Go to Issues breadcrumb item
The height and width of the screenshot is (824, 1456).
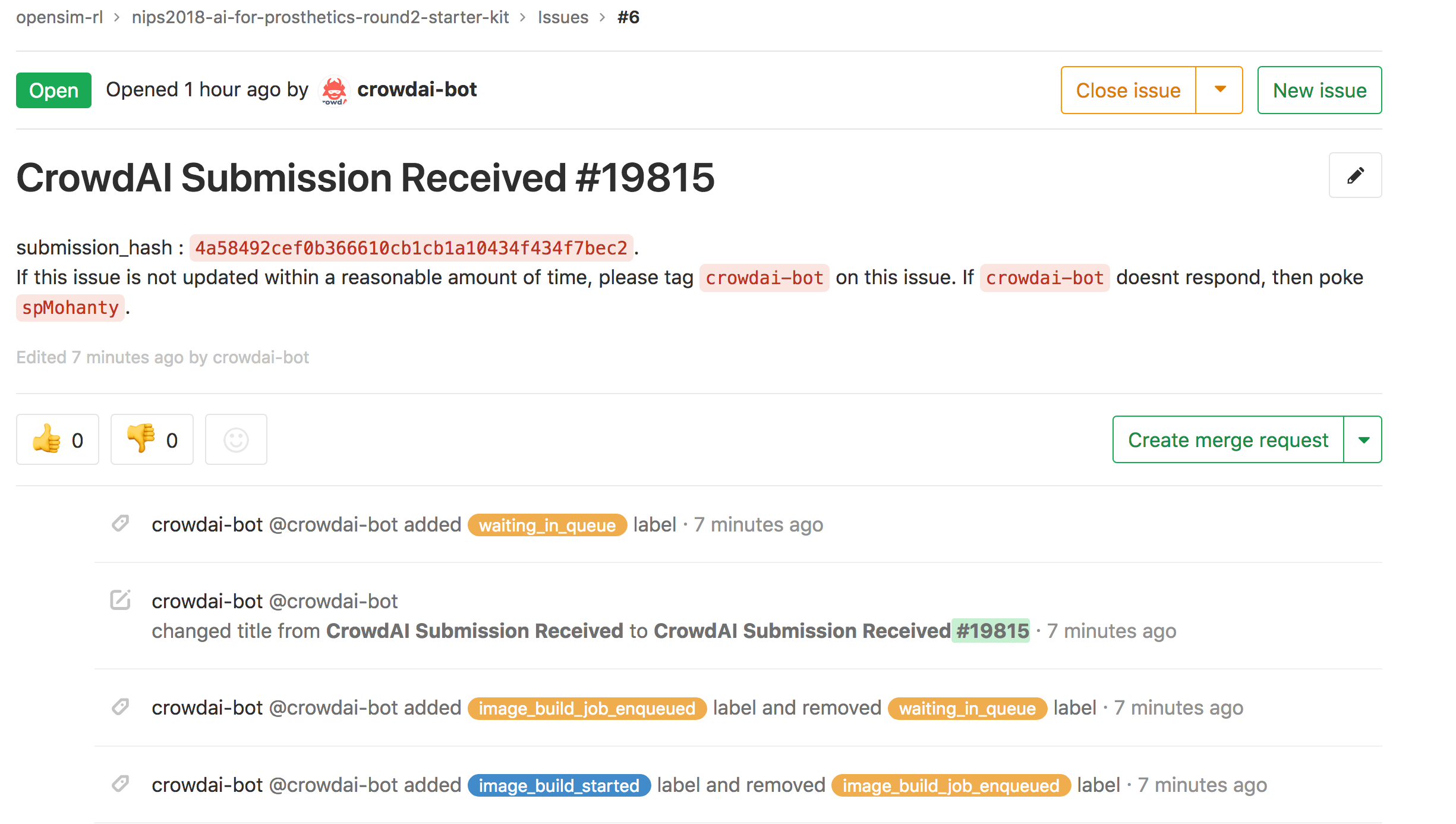(x=563, y=17)
